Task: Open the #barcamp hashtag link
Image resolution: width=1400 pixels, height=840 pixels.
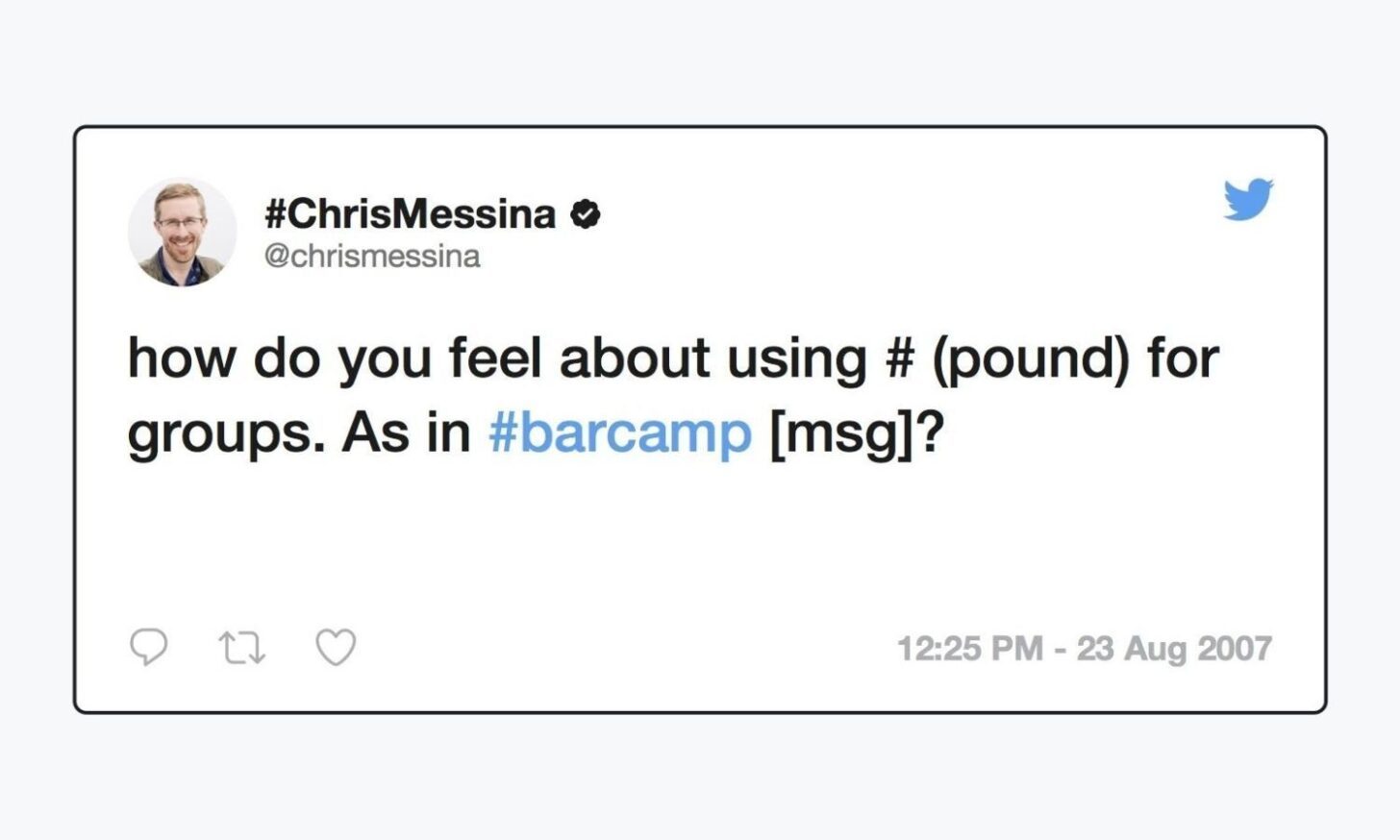Action: pos(620,432)
